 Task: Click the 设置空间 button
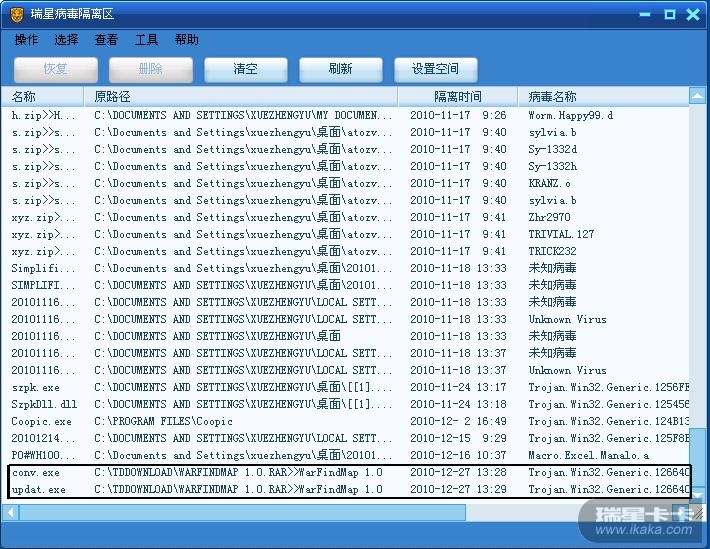click(436, 69)
